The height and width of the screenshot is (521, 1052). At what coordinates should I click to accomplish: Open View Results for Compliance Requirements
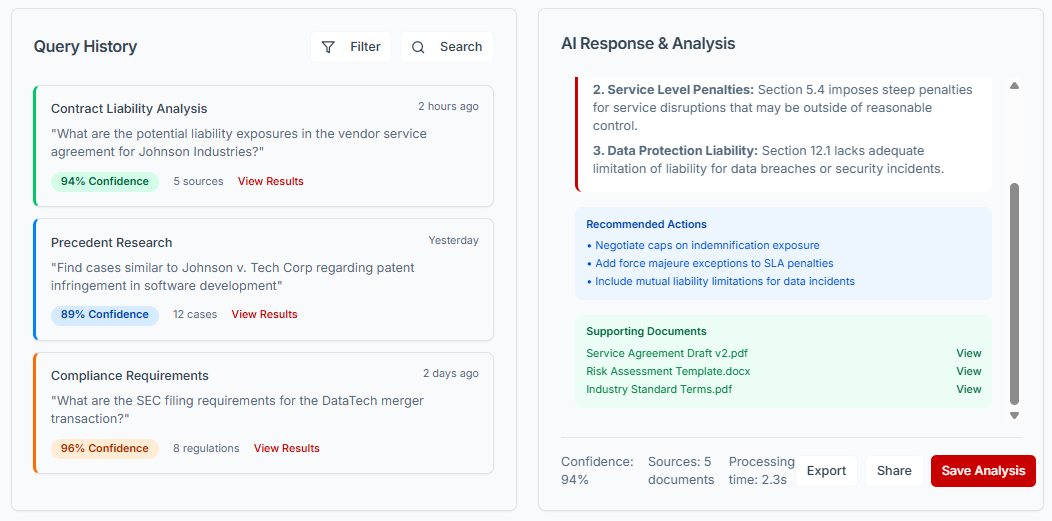tap(286, 449)
